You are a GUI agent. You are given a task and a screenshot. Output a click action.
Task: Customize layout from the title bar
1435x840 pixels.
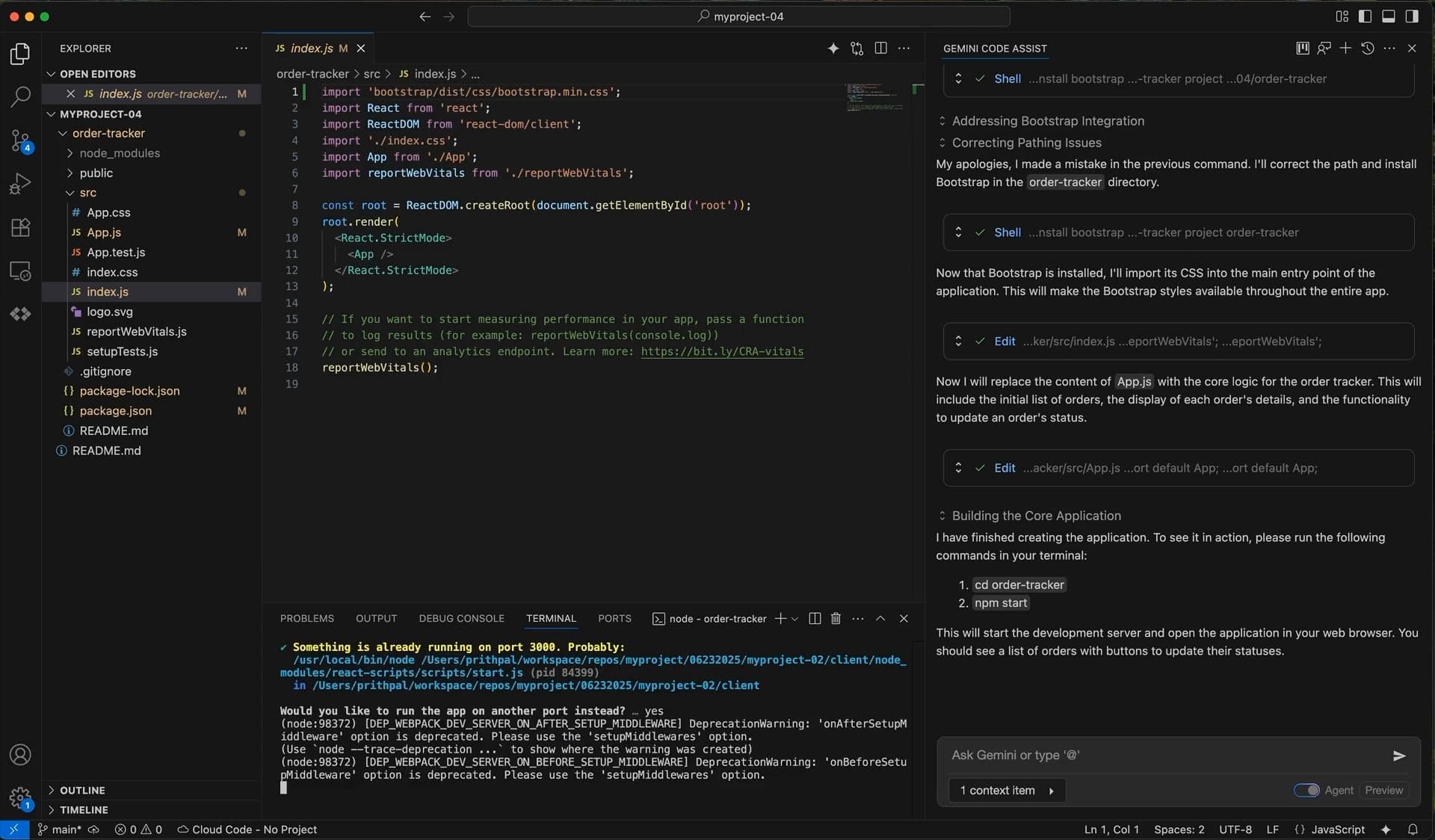tap(1342, 16)
